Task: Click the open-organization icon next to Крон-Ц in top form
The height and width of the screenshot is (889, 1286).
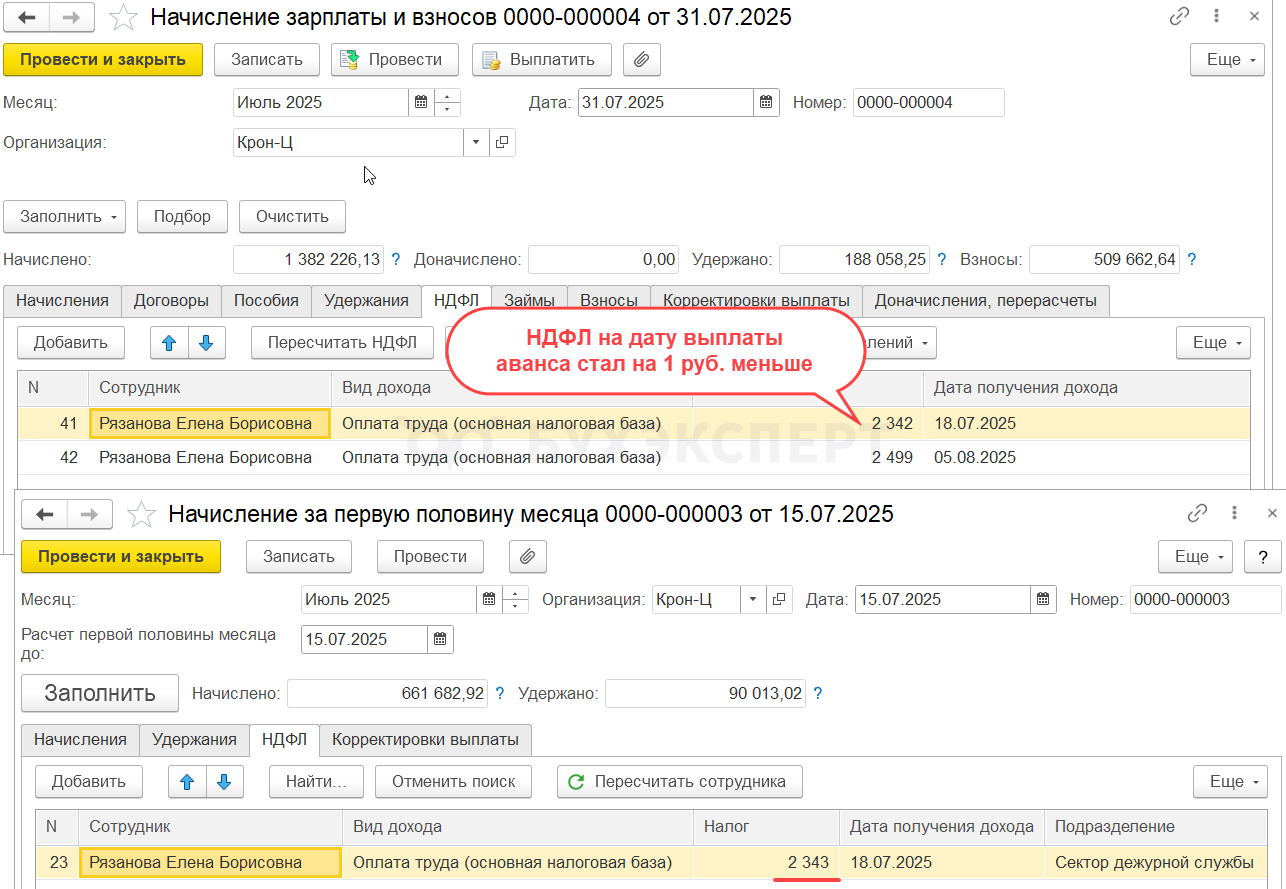Action: click(x=502, y=142)
